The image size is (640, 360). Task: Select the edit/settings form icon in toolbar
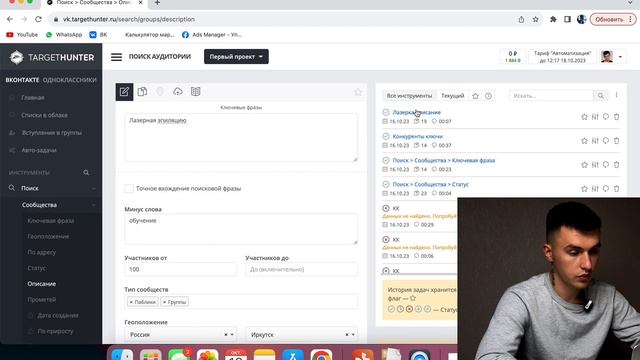point(124,92)
